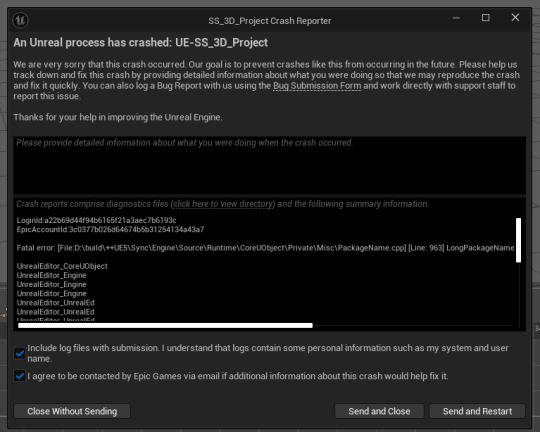Minimize the Crash Reporter window

pyautogui.click(x=456, y=18)
